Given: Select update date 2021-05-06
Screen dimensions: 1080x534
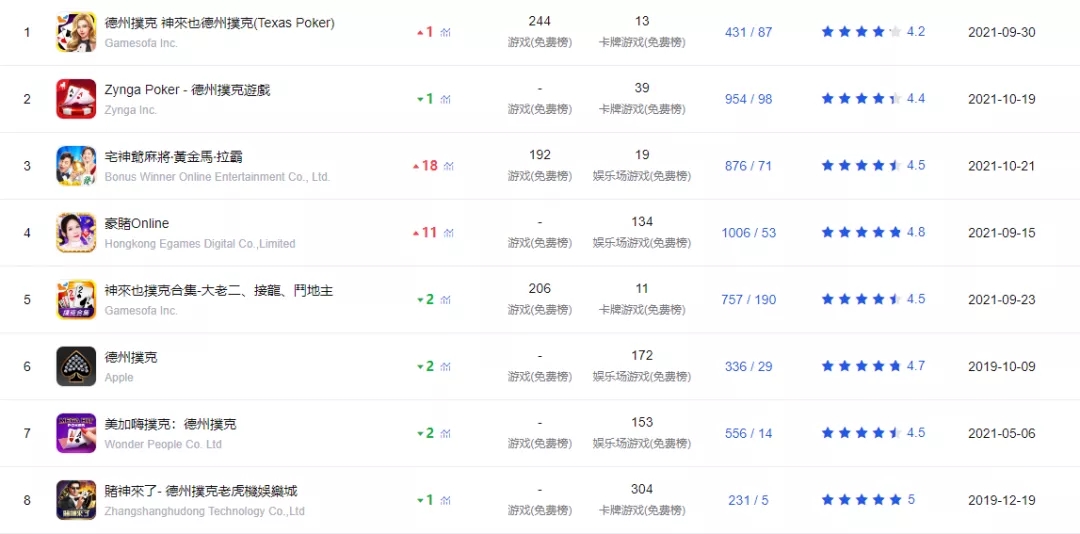Looking at the screenshot, I should point(1001,433).
